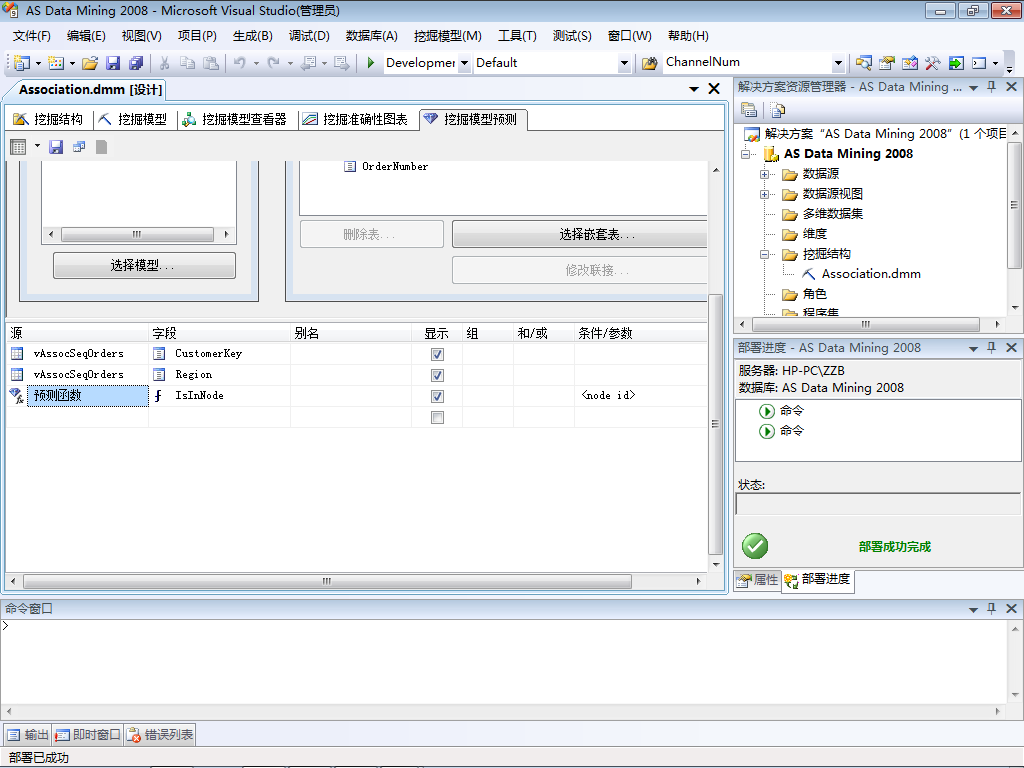Viewport: 1024px width, 768px height.
Task: Click the 状态 status text field
Action: pyautogui.click(x=878, y=504)
